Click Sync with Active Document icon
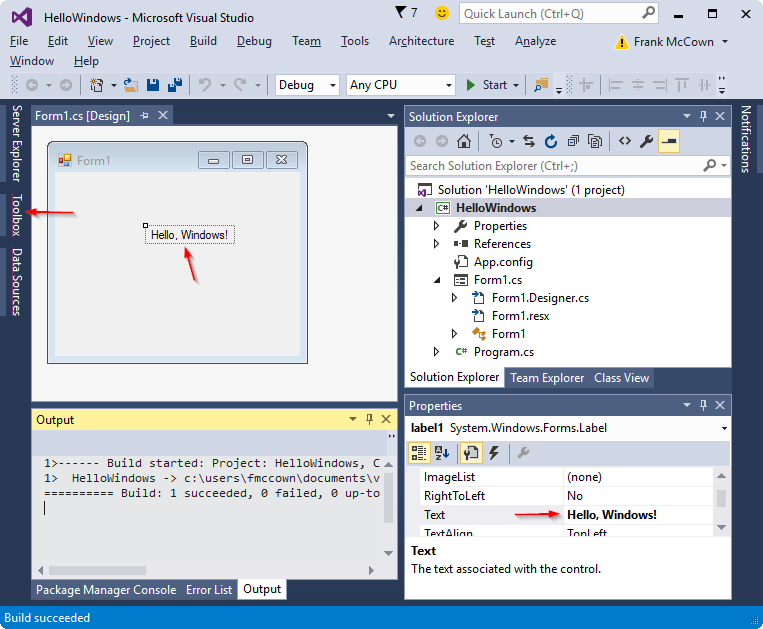Screen dimensions: 763x629 (x=529, y=142)
